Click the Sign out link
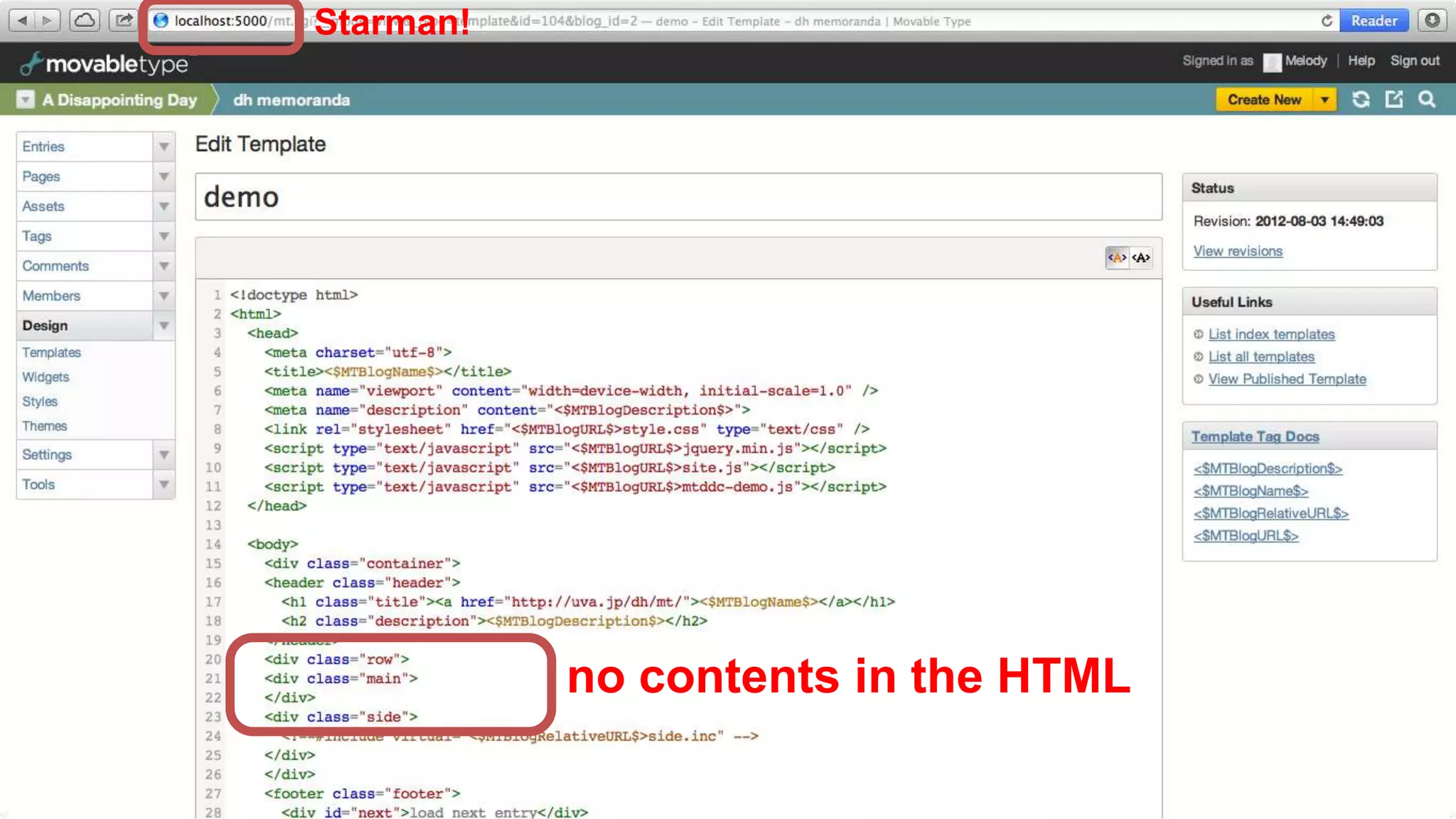1456x819 pixels. [1415, 60]
